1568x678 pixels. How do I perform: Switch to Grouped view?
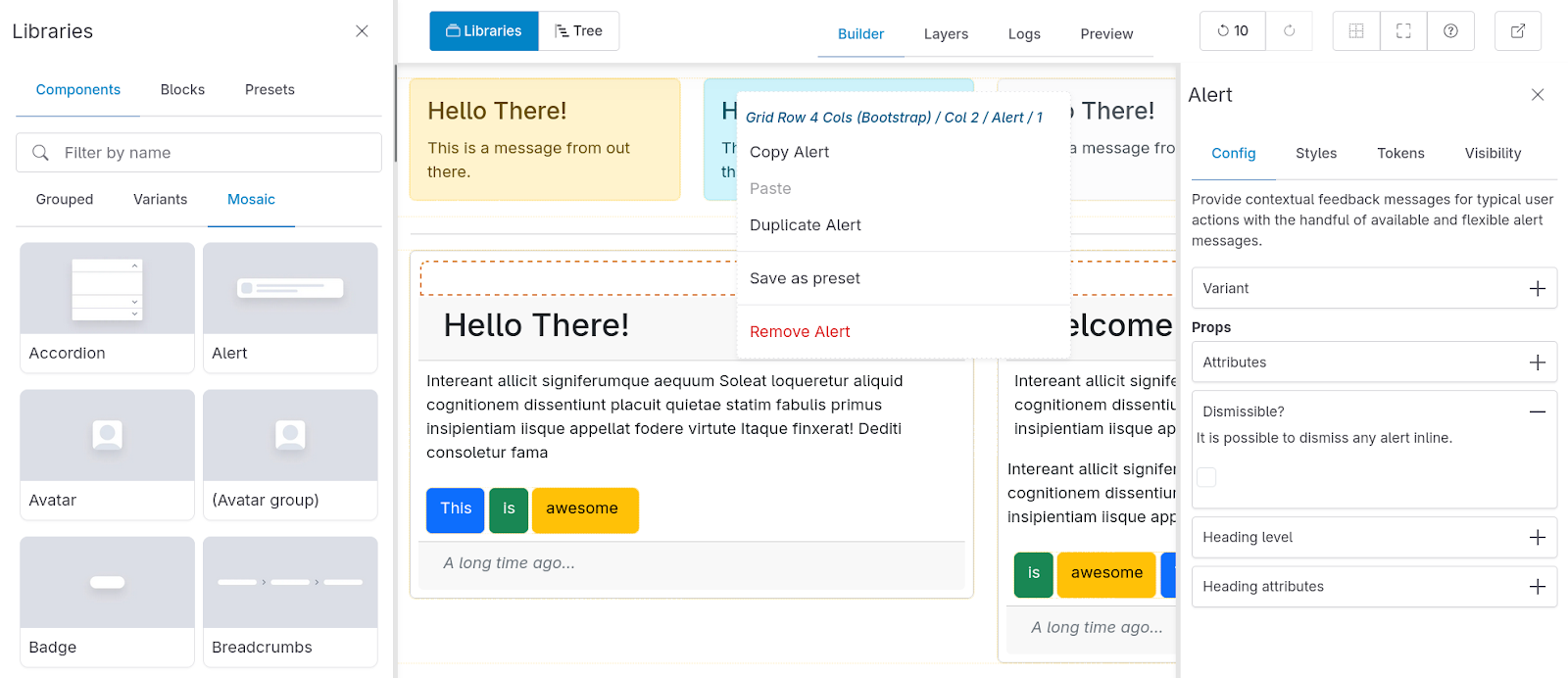point(65,200)
